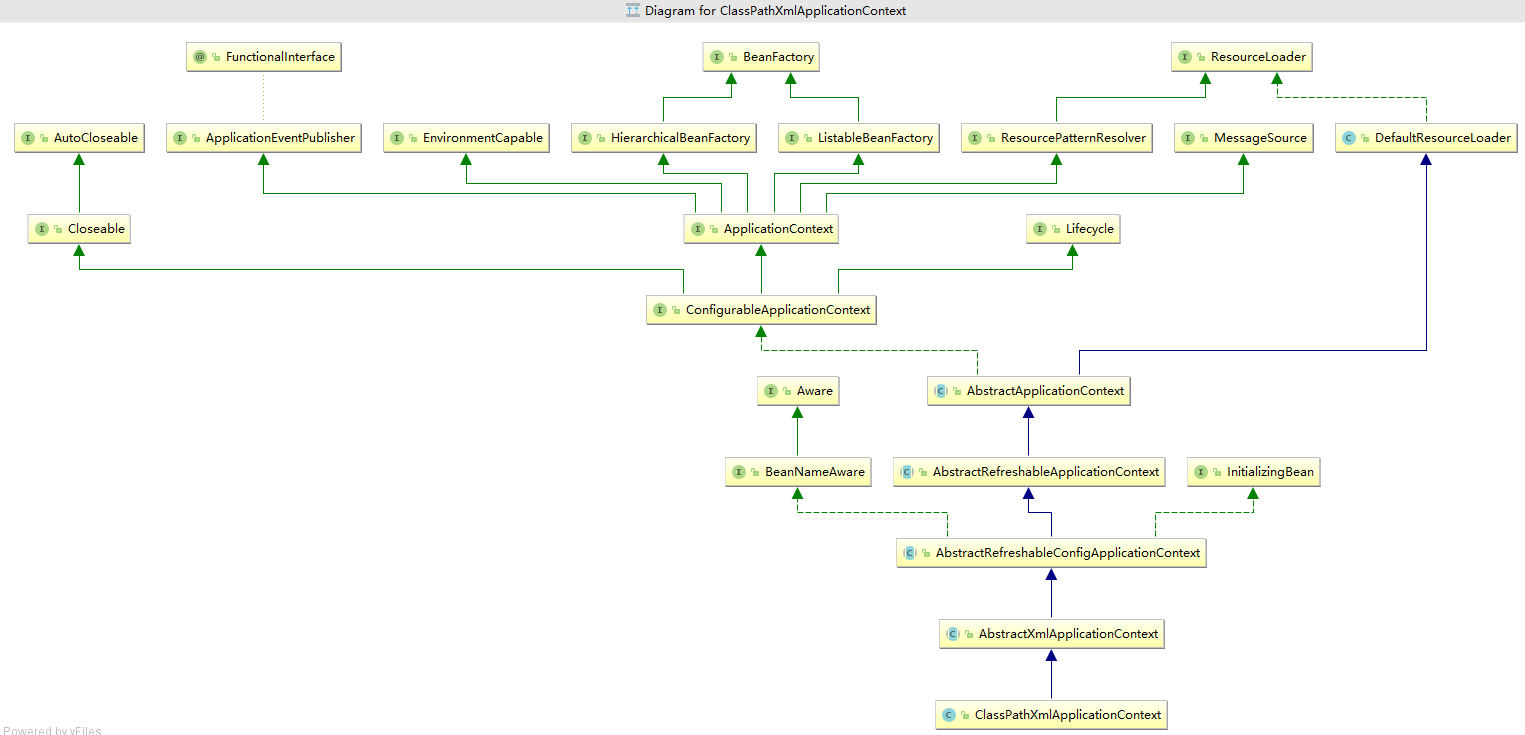Click the ApplicationEventPublisher interface icon
Viewport: 1525px width, 735px height.
click(x=180, y=138)
